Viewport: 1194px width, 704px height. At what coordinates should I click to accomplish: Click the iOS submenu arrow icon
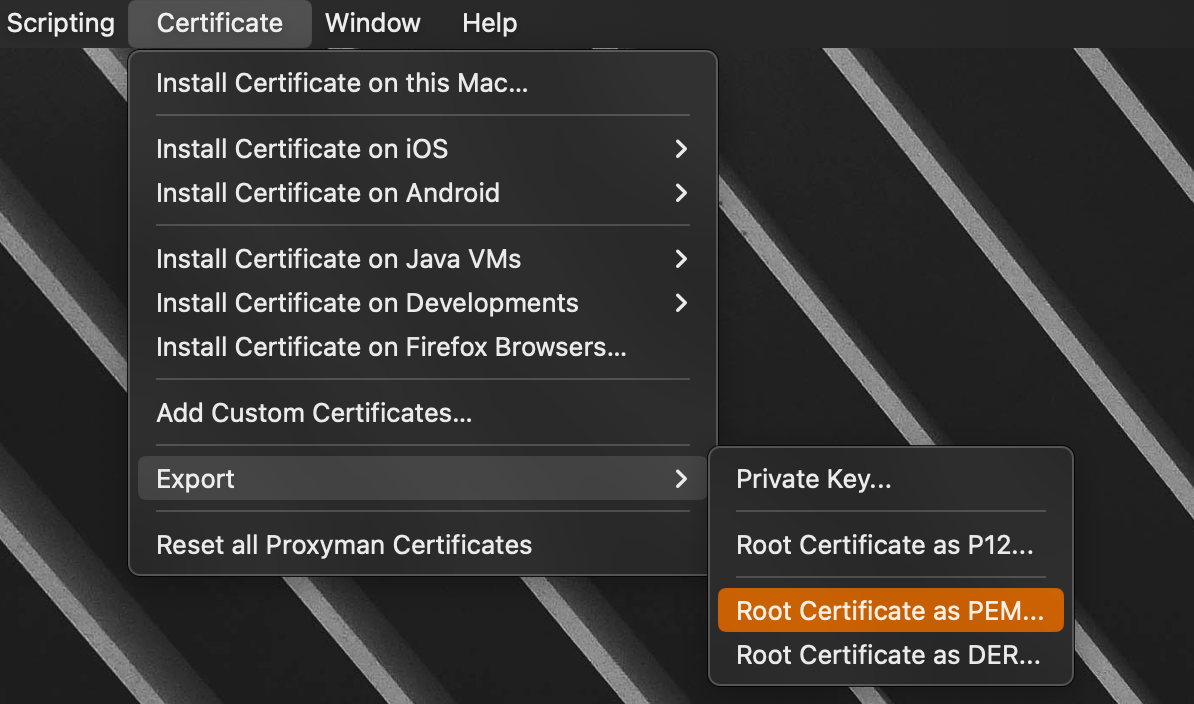(682, 149)
